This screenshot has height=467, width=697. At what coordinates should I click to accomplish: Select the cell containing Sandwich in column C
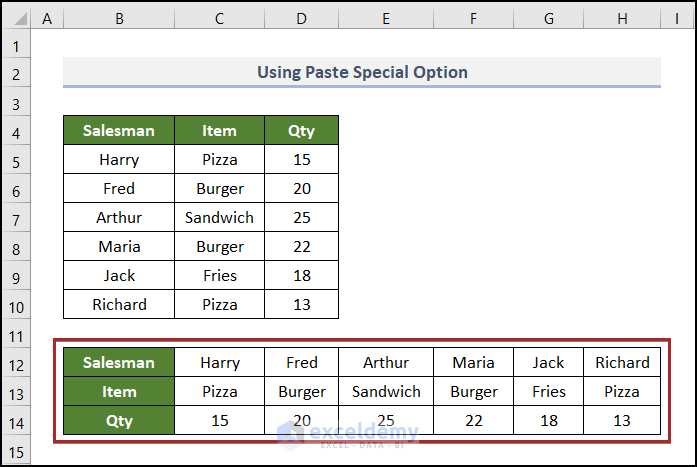[x=219, y=217]
